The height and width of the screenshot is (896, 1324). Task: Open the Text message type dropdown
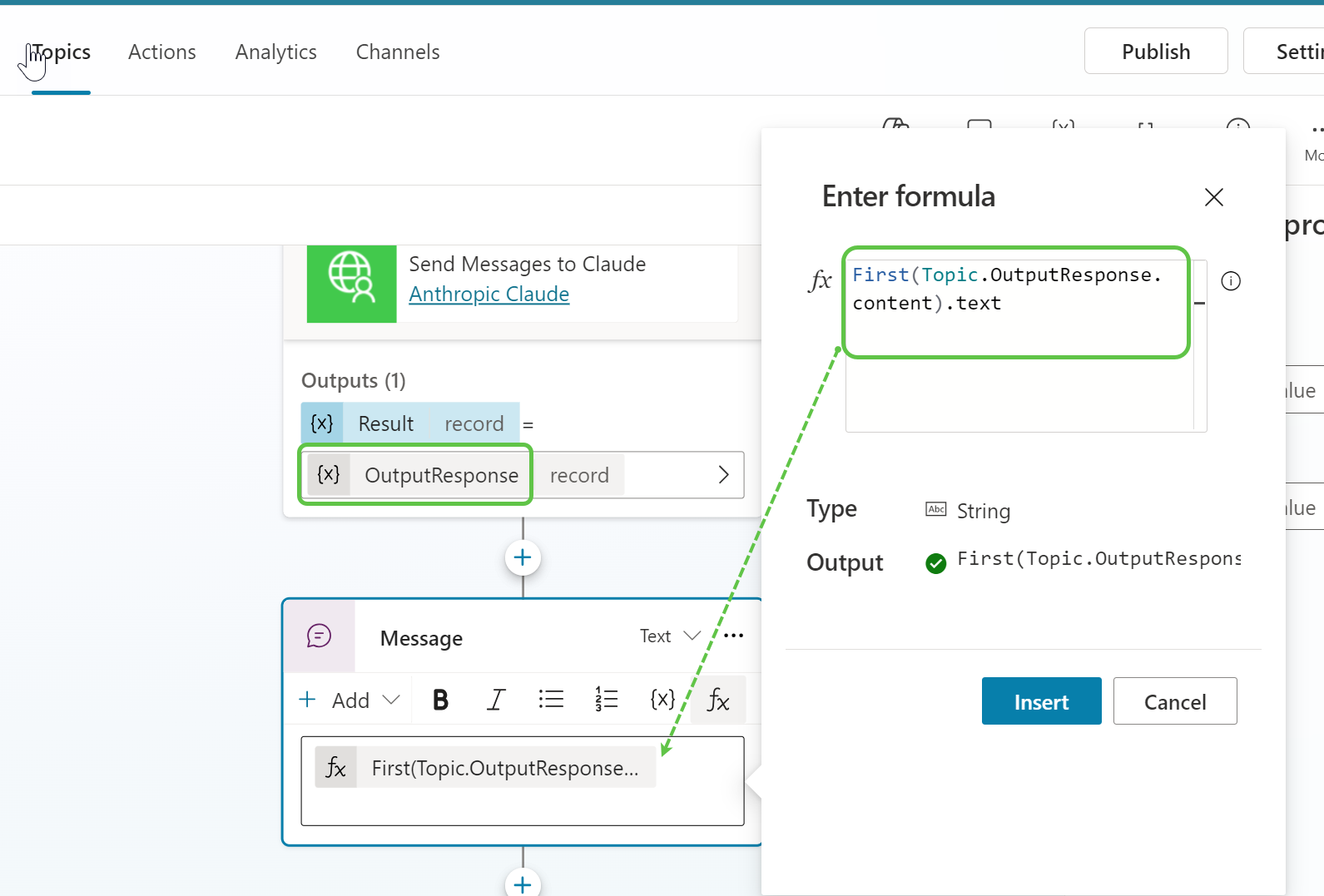click(x=670, y=636)
